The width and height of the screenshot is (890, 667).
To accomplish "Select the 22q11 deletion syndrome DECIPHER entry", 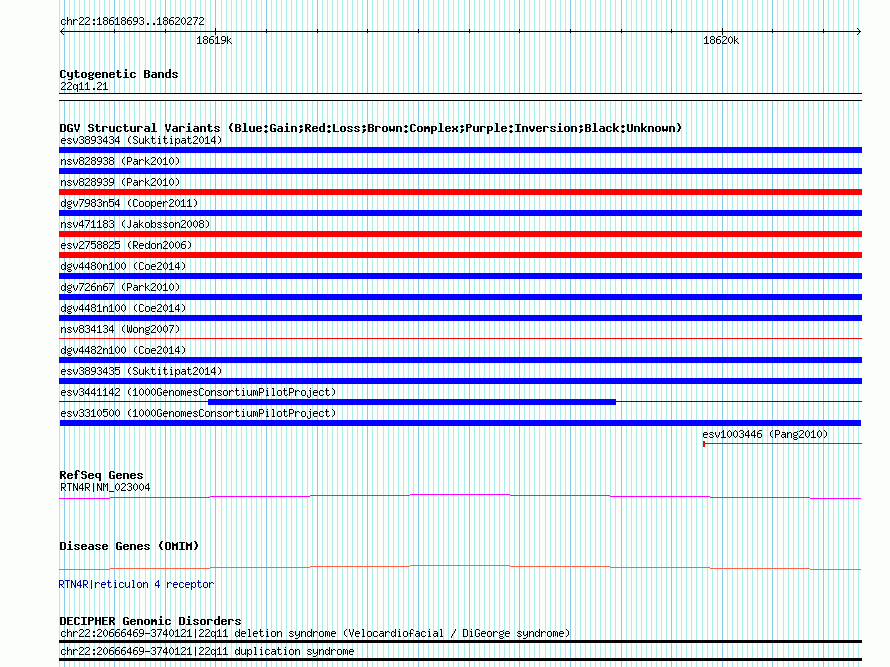I will (x=315, y=633).
